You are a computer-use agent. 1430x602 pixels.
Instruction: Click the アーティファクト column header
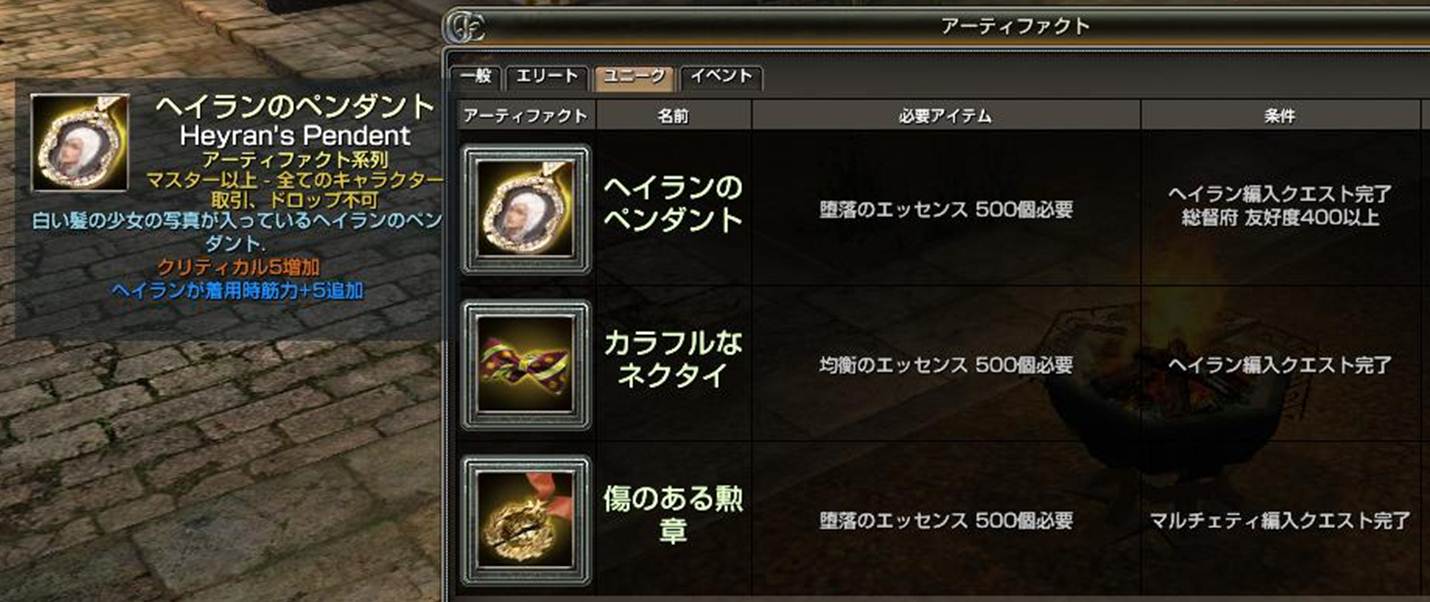526,116
